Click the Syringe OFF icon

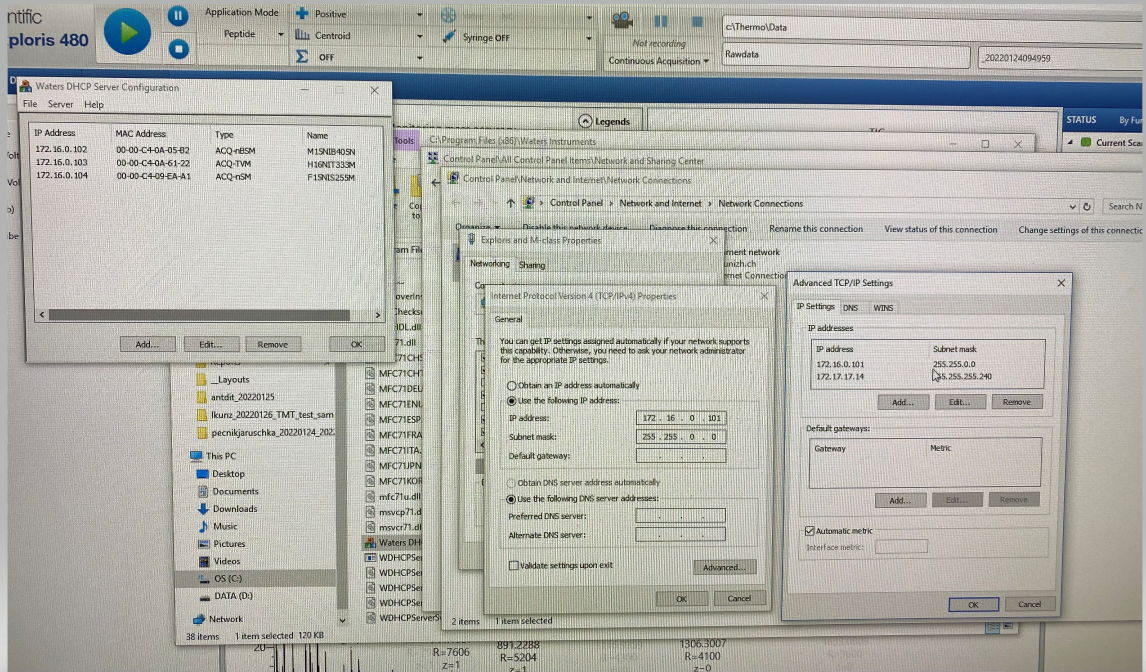pyautogui.click(x=449, y=37)
